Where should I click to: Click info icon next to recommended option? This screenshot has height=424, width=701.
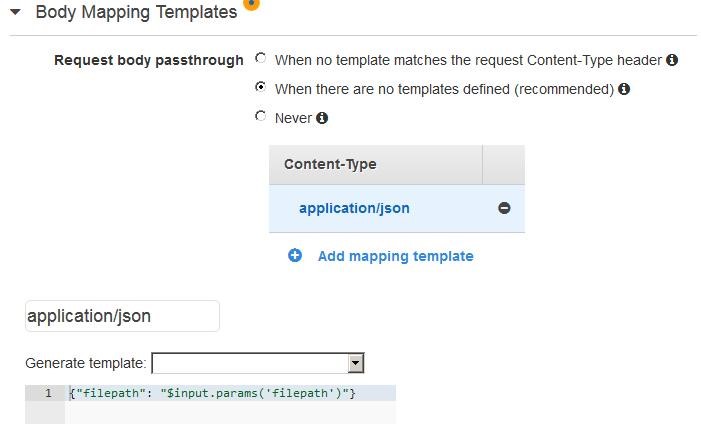click(624, 89)
